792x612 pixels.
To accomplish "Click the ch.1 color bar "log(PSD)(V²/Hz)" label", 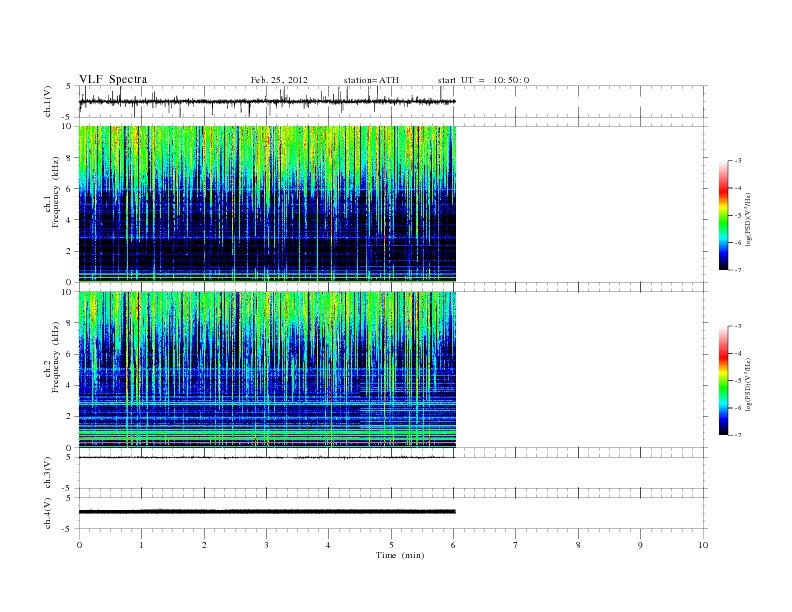I will pos(748,219).
